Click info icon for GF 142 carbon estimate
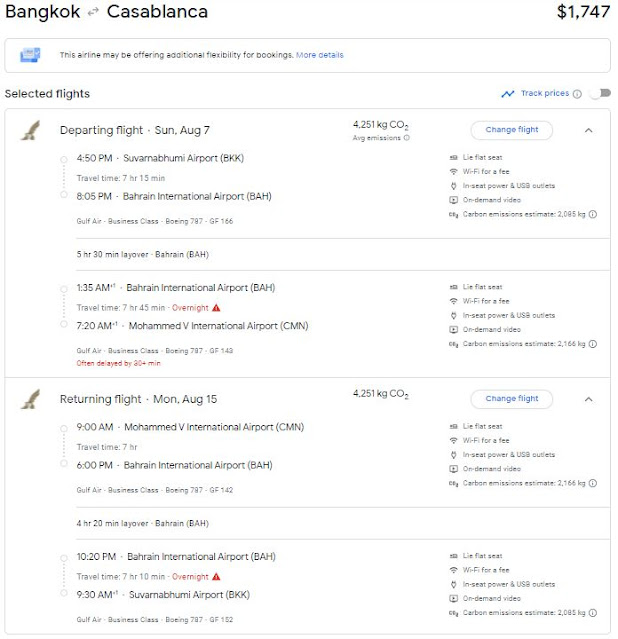The image size is (618, 639). coord(593,482)
